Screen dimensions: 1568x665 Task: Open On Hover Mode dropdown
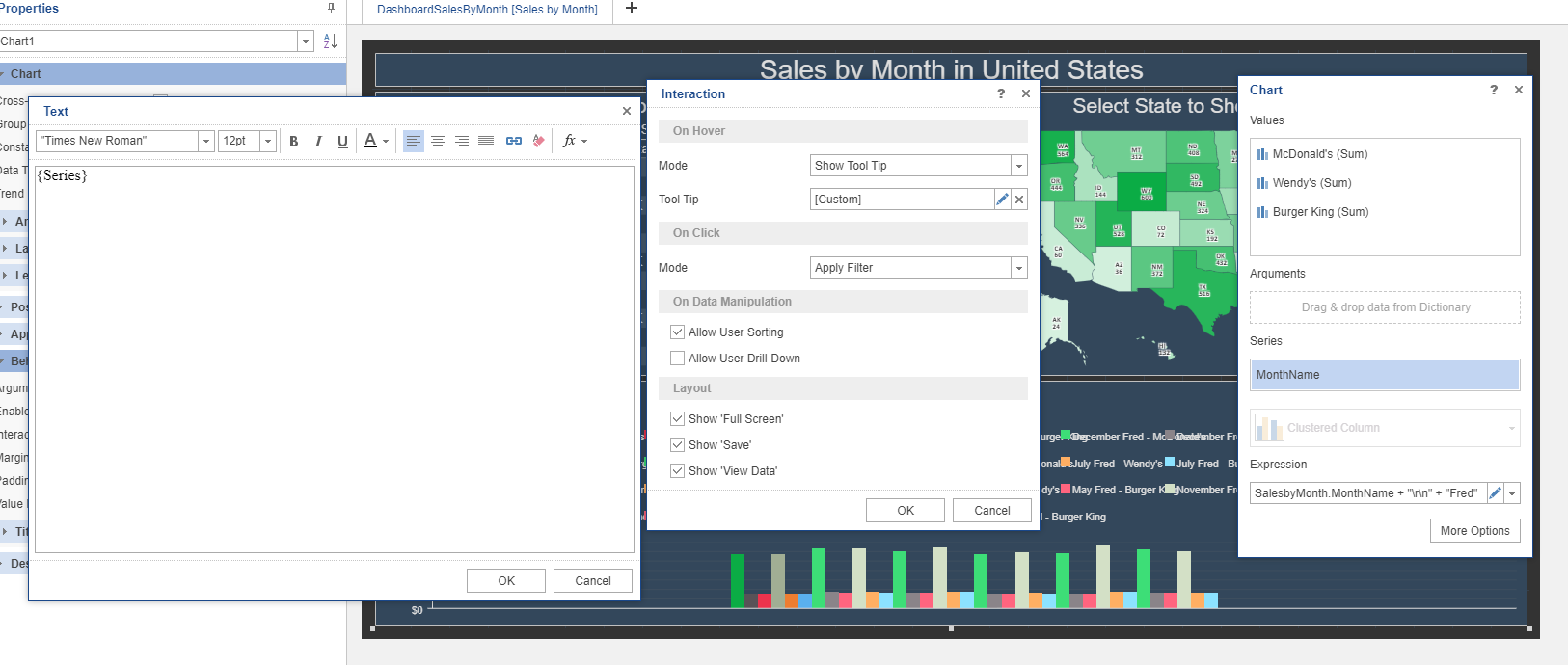click(1019, 166)
